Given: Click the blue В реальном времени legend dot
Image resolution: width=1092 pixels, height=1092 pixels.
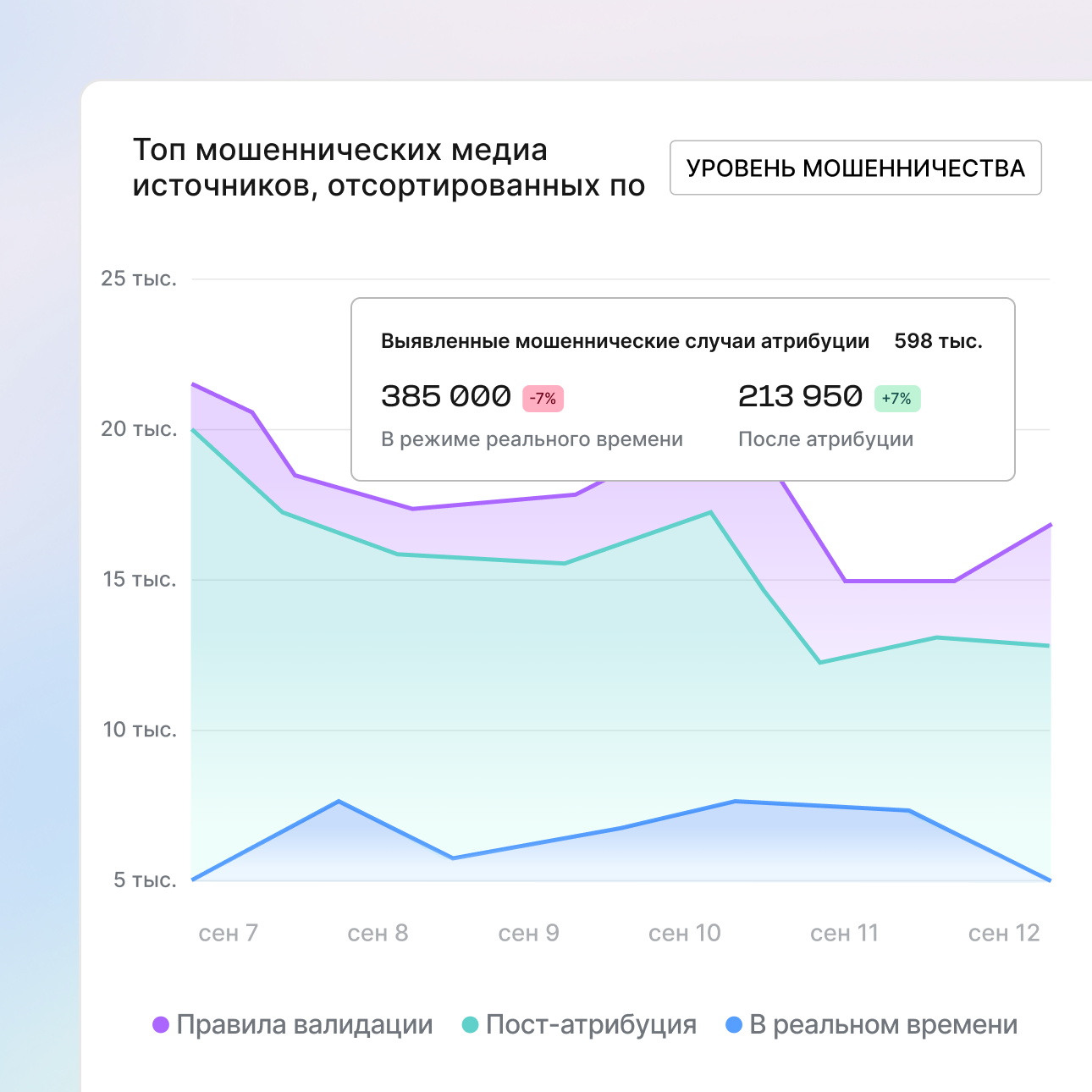Looking at the screenshot, I should (x=734, y=1025).
